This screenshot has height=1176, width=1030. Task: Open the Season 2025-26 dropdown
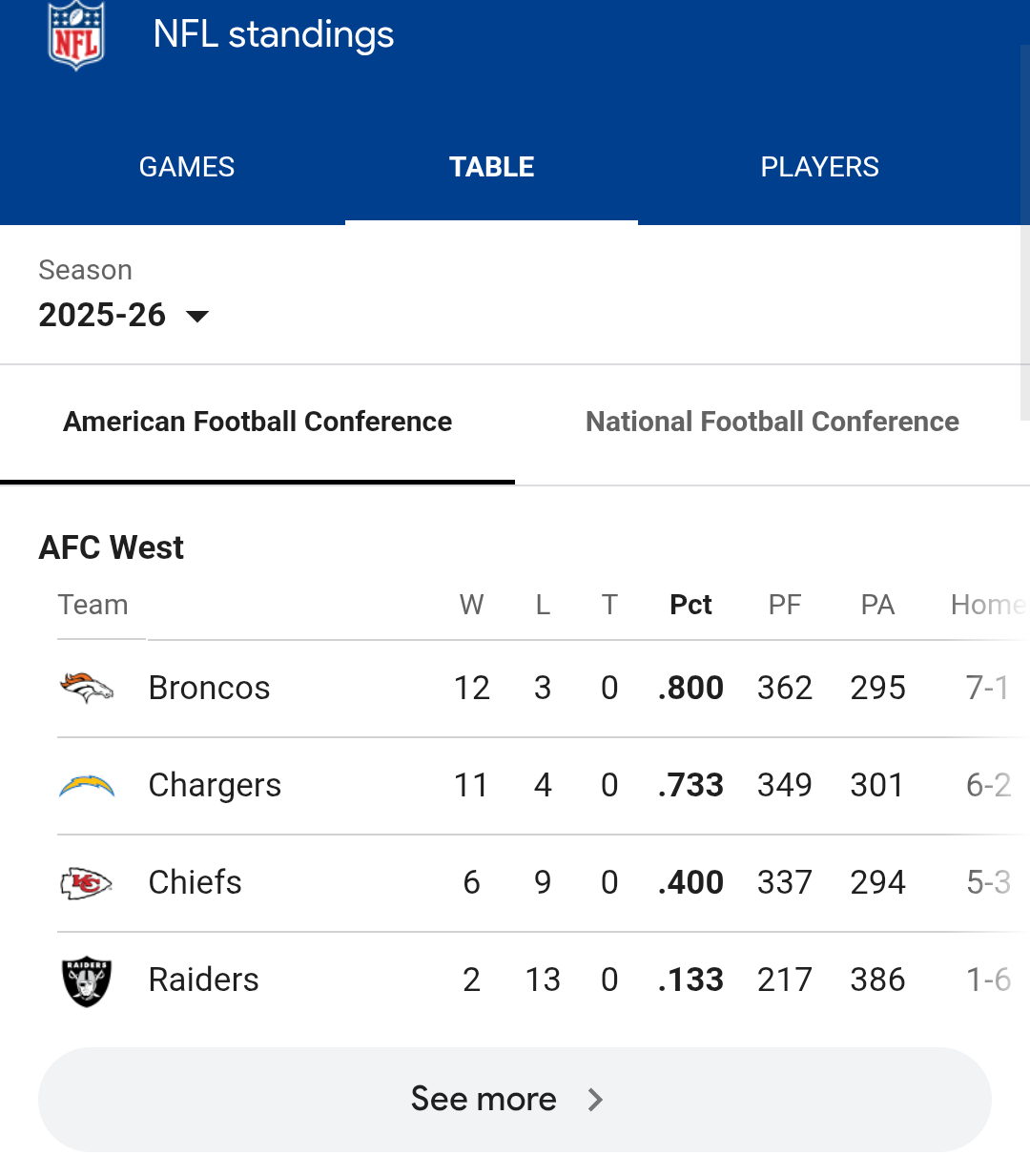point(103,315)
